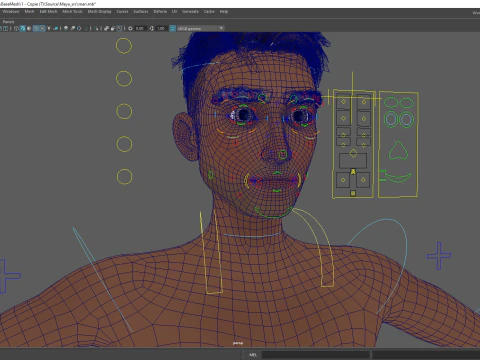Click the MEL command line input field

click(315, 355)
